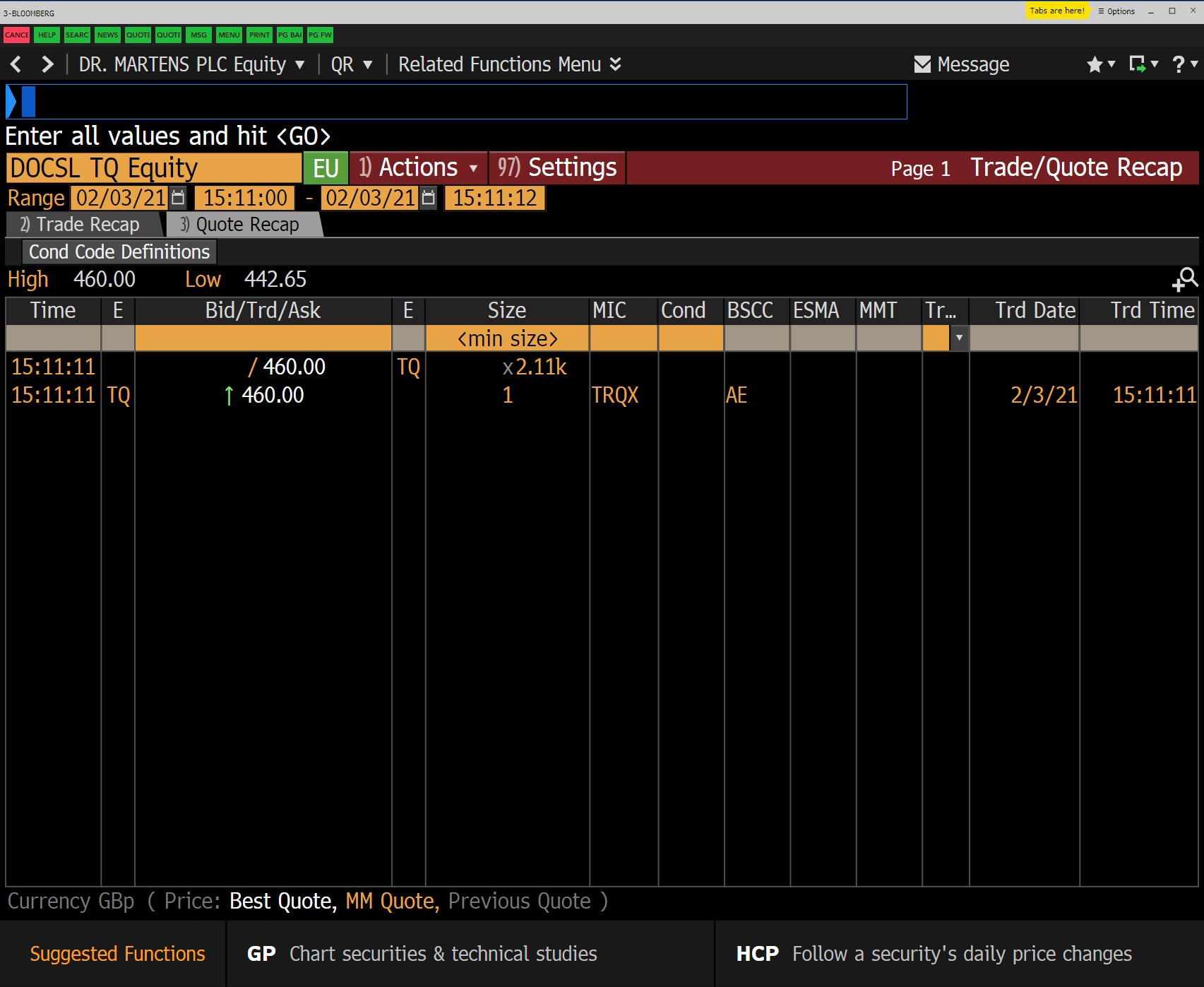This screenshot has width=1204, height=987.
Task: Click the trade price 460.00 with up arrow
Action: [263, 396]
